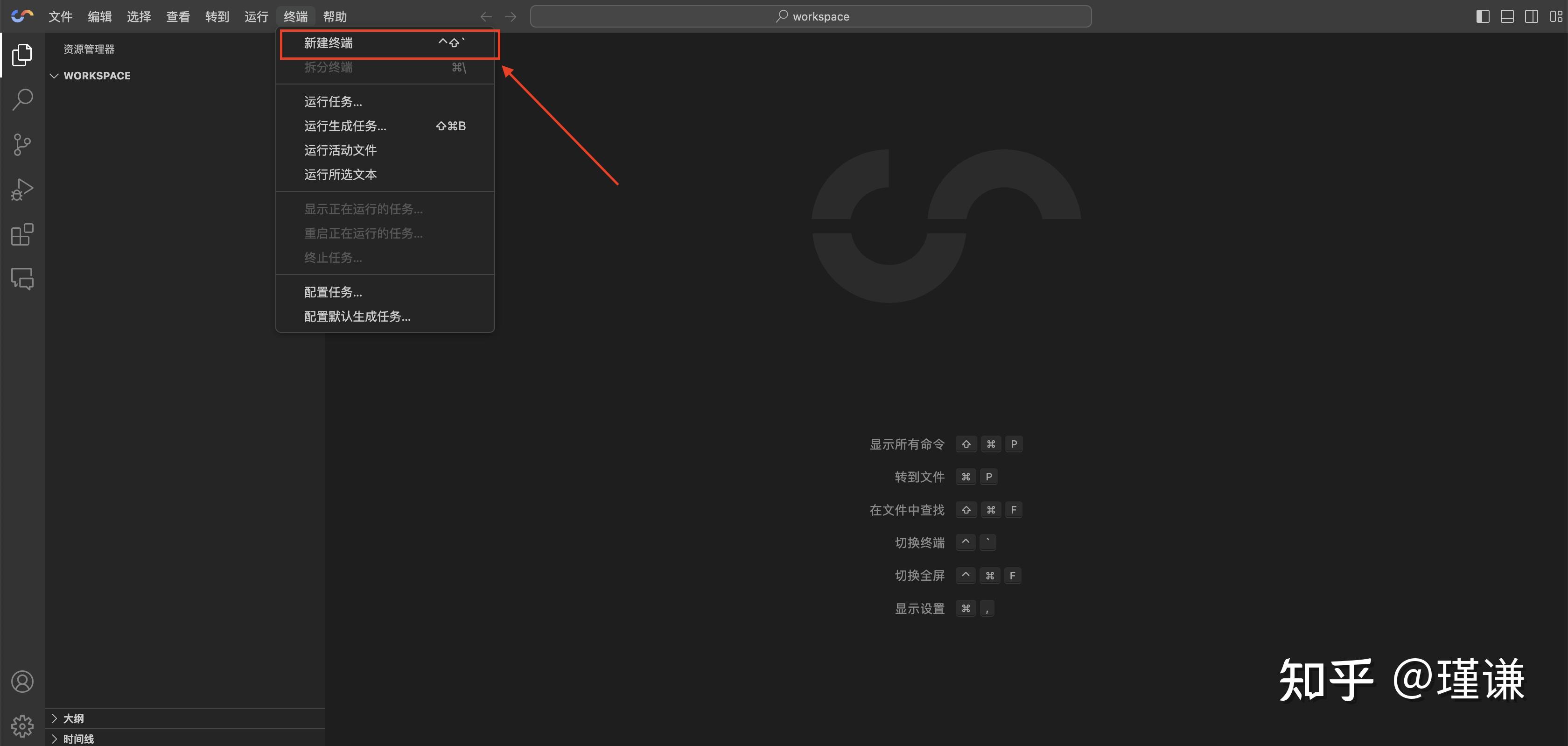Open the Explorer icon in the activity bar

(22, 55)
